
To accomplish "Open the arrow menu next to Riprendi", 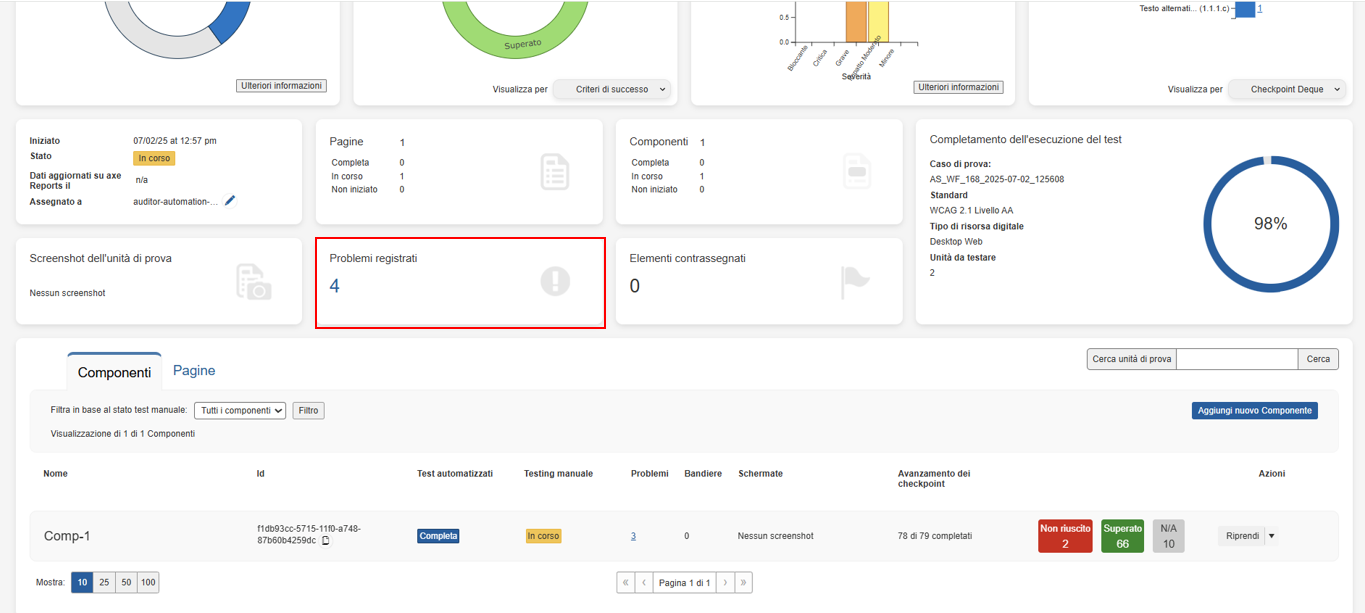I will click(x=1271, y=536).
